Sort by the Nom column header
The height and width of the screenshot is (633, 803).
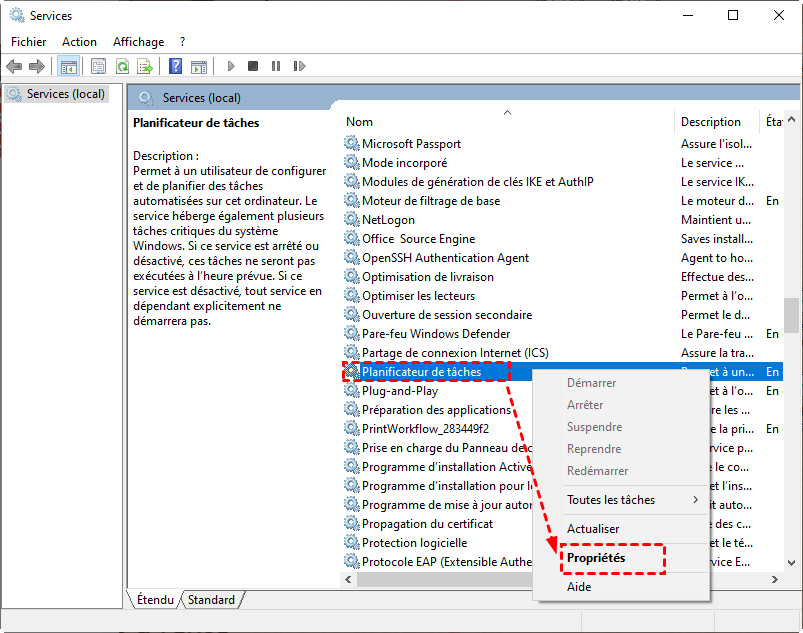359,122
